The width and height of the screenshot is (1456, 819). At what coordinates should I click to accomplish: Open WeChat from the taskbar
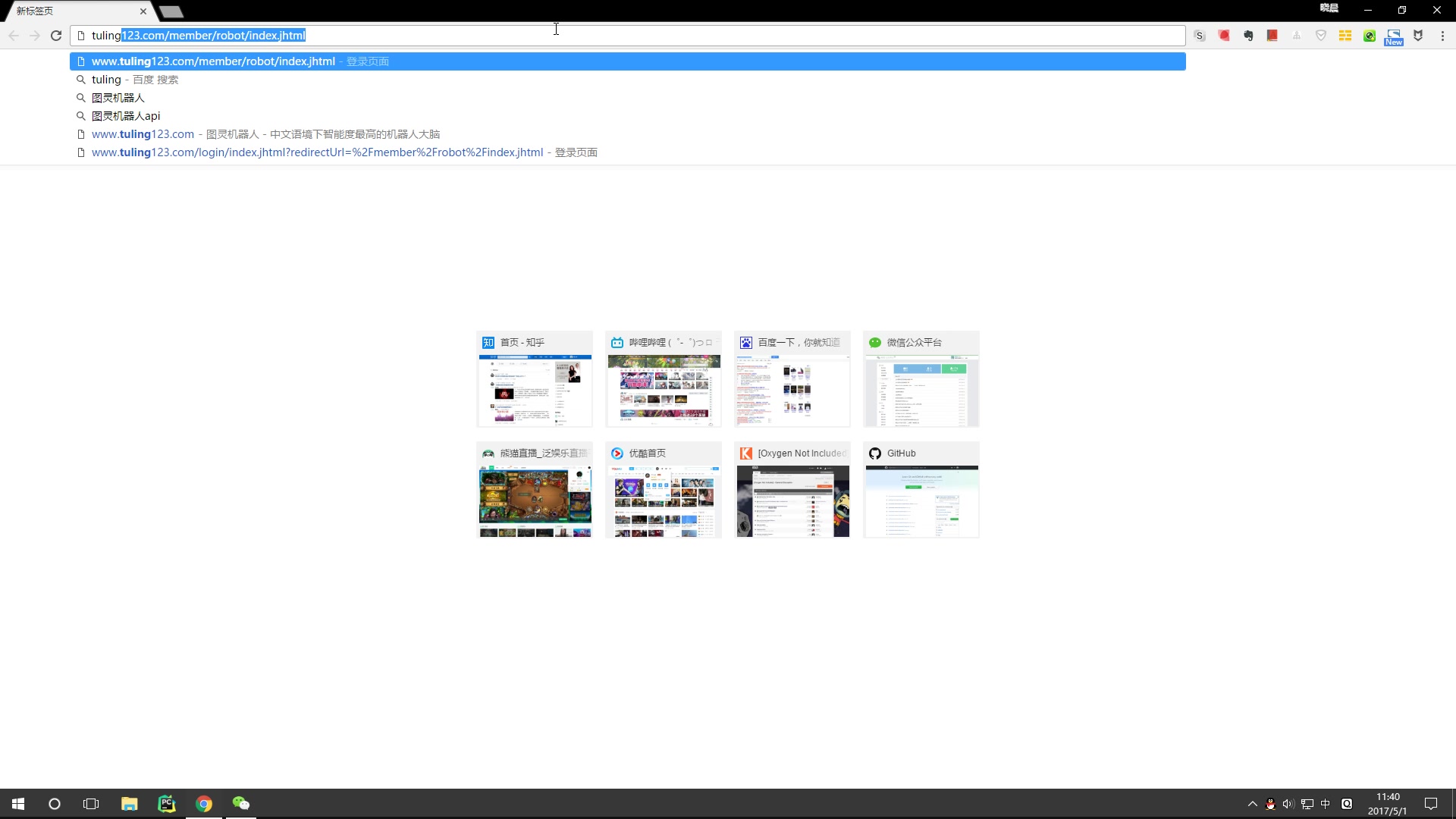click(241, 804)
